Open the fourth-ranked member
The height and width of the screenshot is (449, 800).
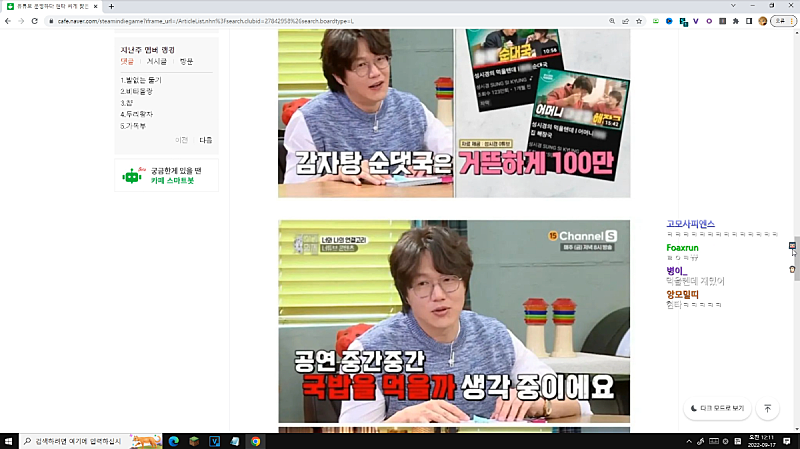click(136, 114)
